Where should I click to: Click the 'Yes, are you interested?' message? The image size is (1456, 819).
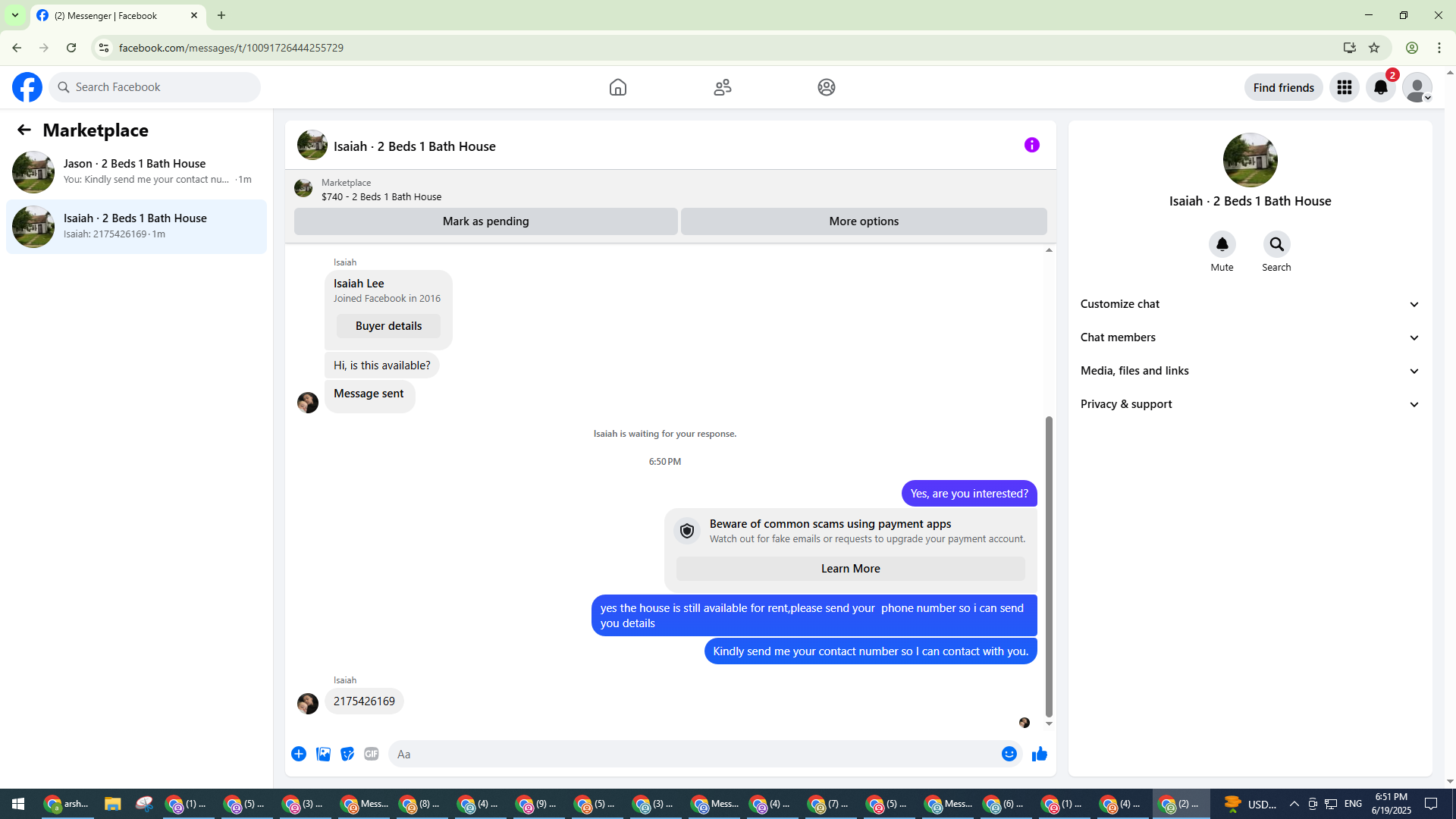[969, 494]
